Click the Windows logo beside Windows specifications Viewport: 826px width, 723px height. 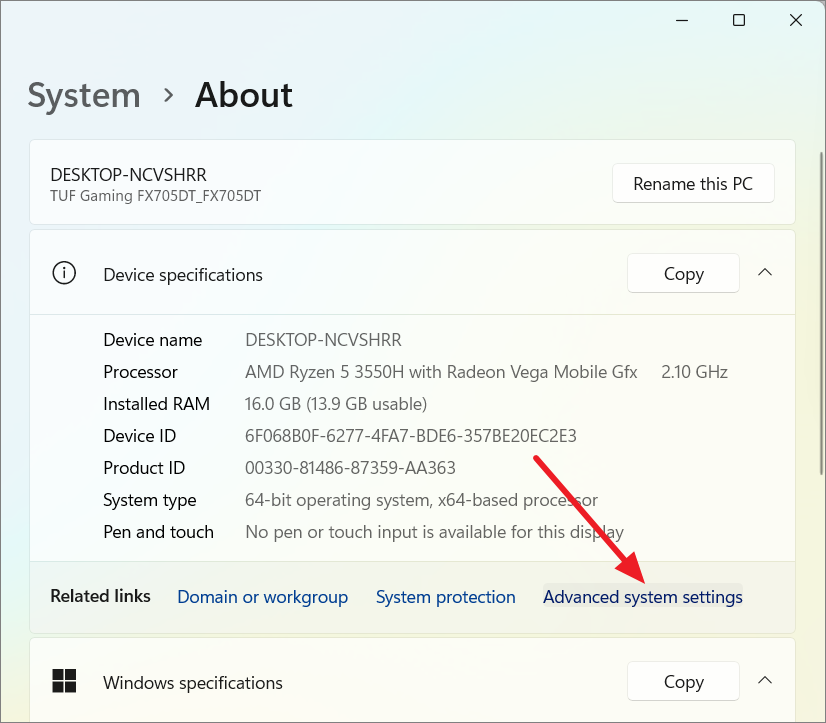coord(64,681)
